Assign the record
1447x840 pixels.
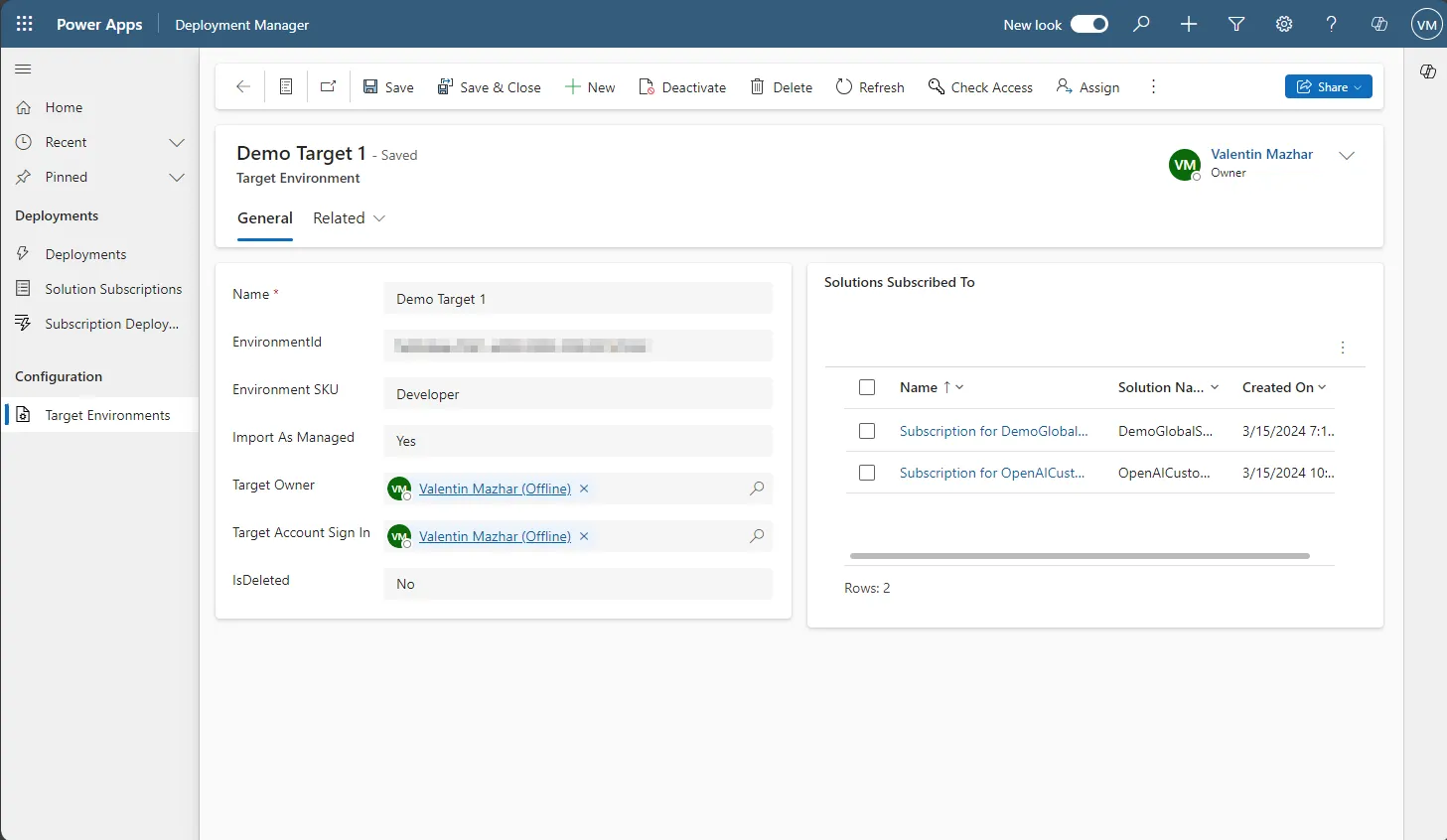(x=1088, y=87)
